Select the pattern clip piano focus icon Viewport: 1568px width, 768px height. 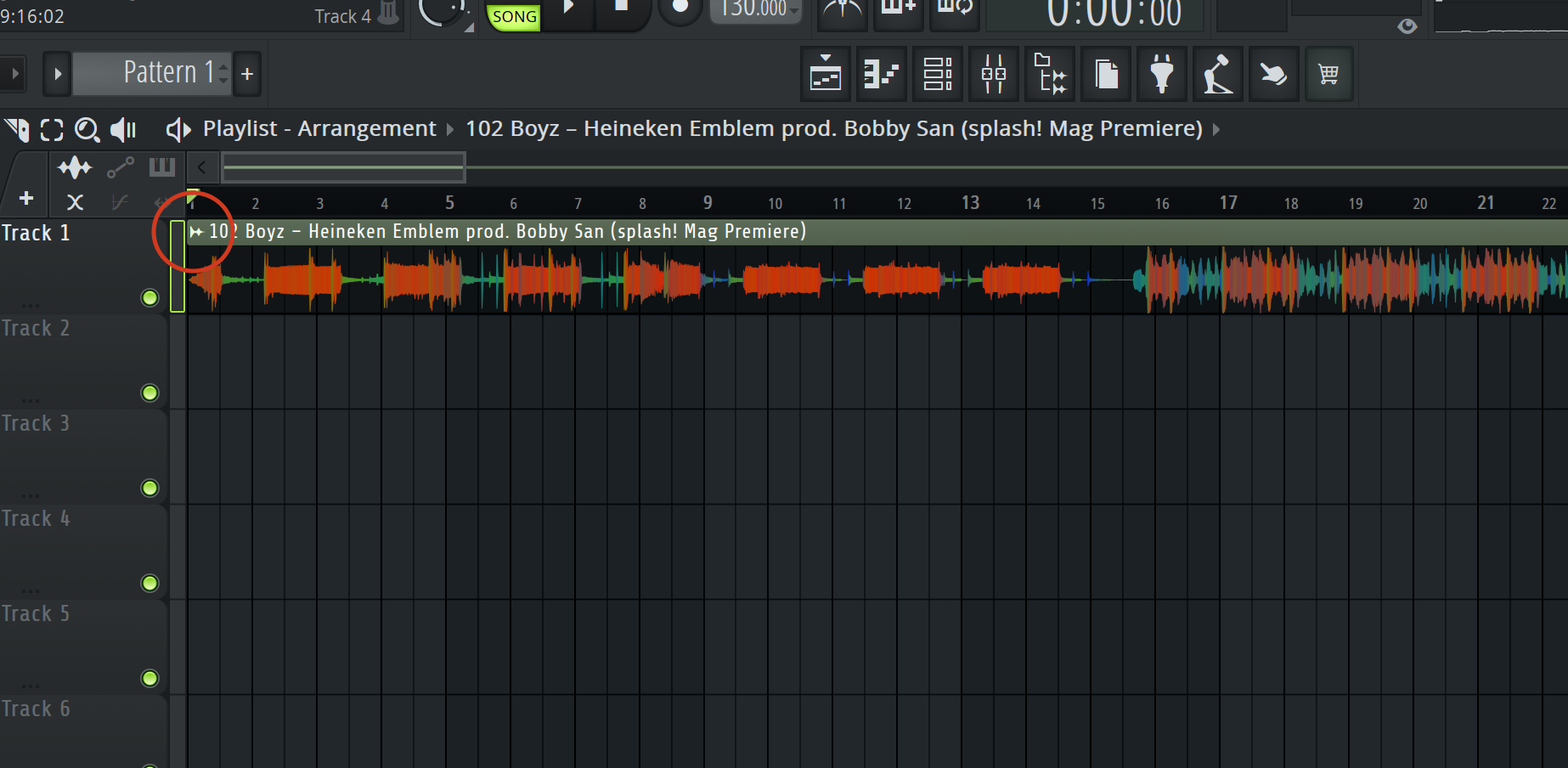coord(162,167)
